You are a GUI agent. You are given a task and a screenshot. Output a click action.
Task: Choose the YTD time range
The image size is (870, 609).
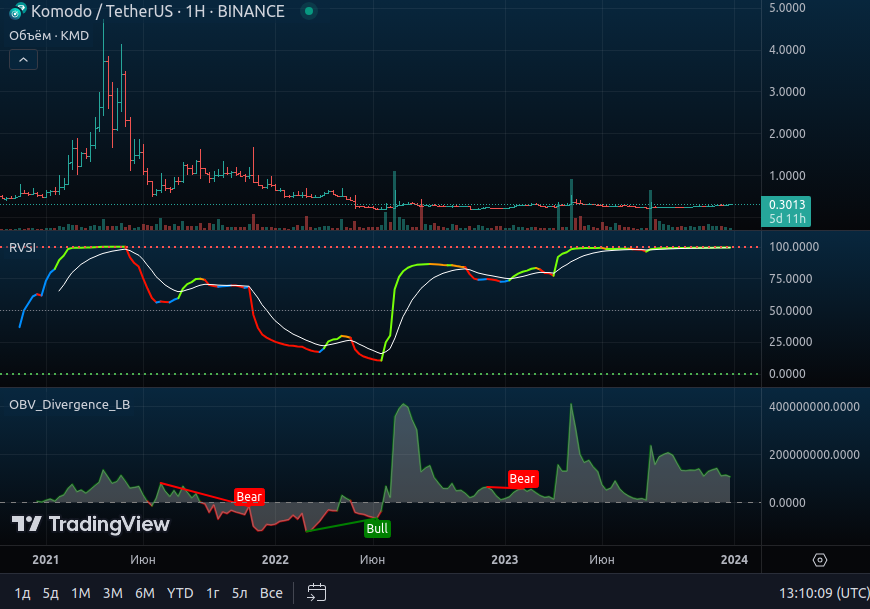click(x=180, y=593)
